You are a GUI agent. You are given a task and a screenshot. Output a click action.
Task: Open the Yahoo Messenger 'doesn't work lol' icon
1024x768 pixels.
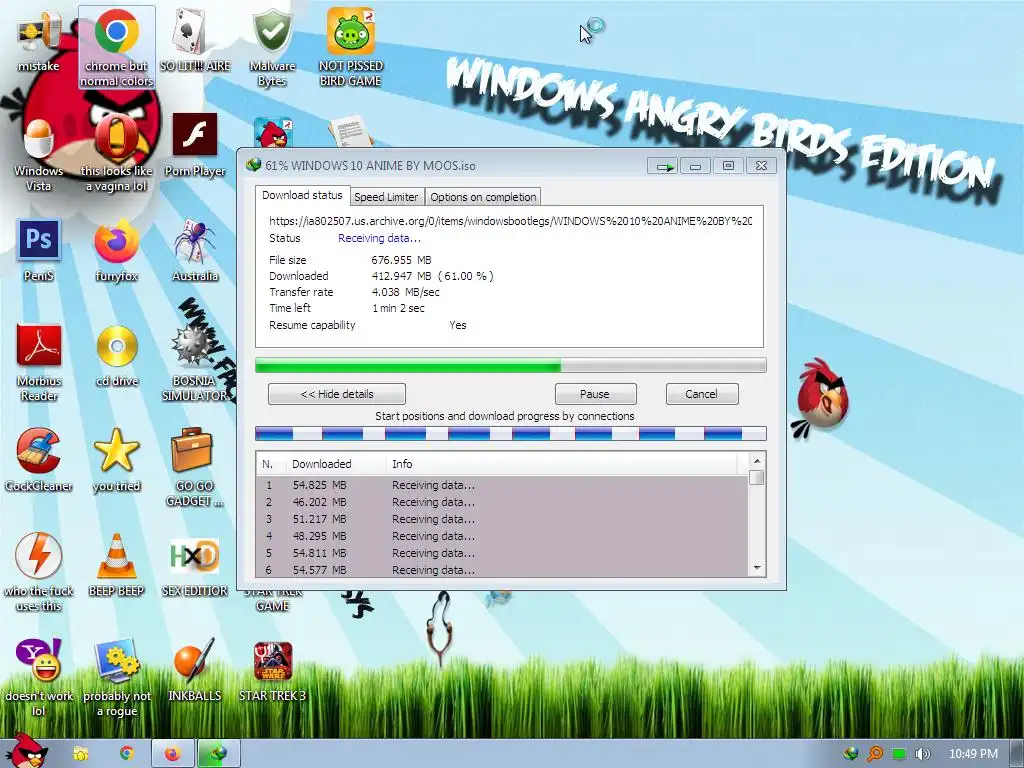pos(39,678)
